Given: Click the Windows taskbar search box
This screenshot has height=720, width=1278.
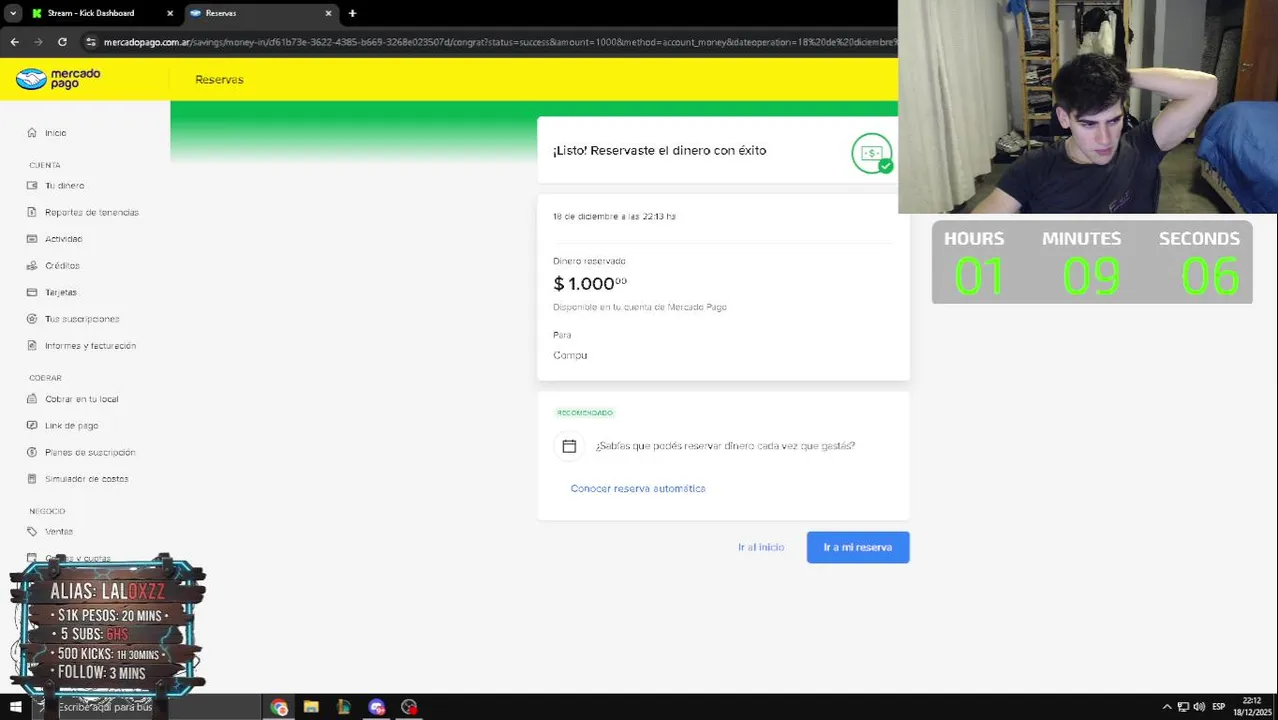Looking at the screenshot, I should (x=145, y=707).
